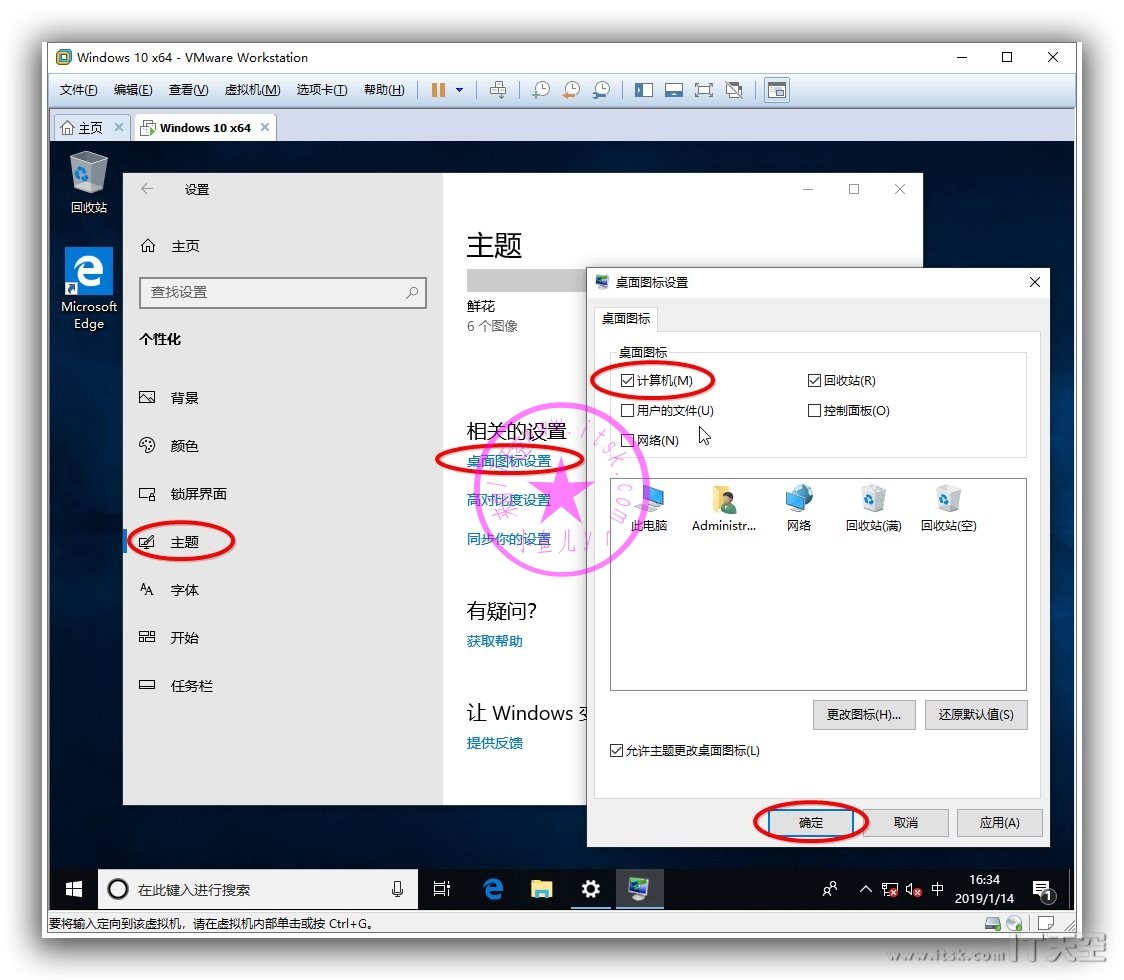Click the 更改图标(H)... button
Image resolution: width=1124 pixels, height=980 pixels.
pos(864,715)
